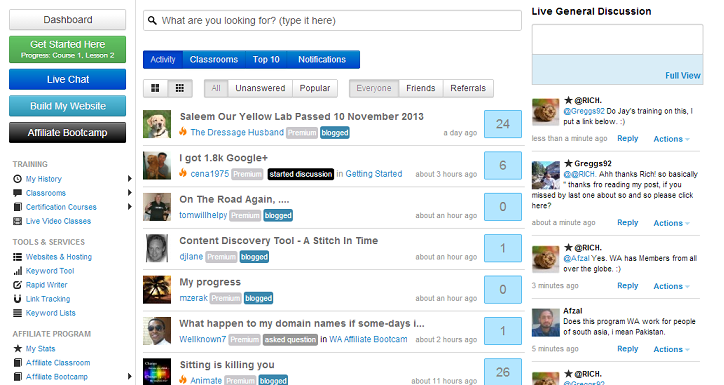Click the 24 comment count box
Viewport: 724px width, 385px height.
click(x=503, y=124)
